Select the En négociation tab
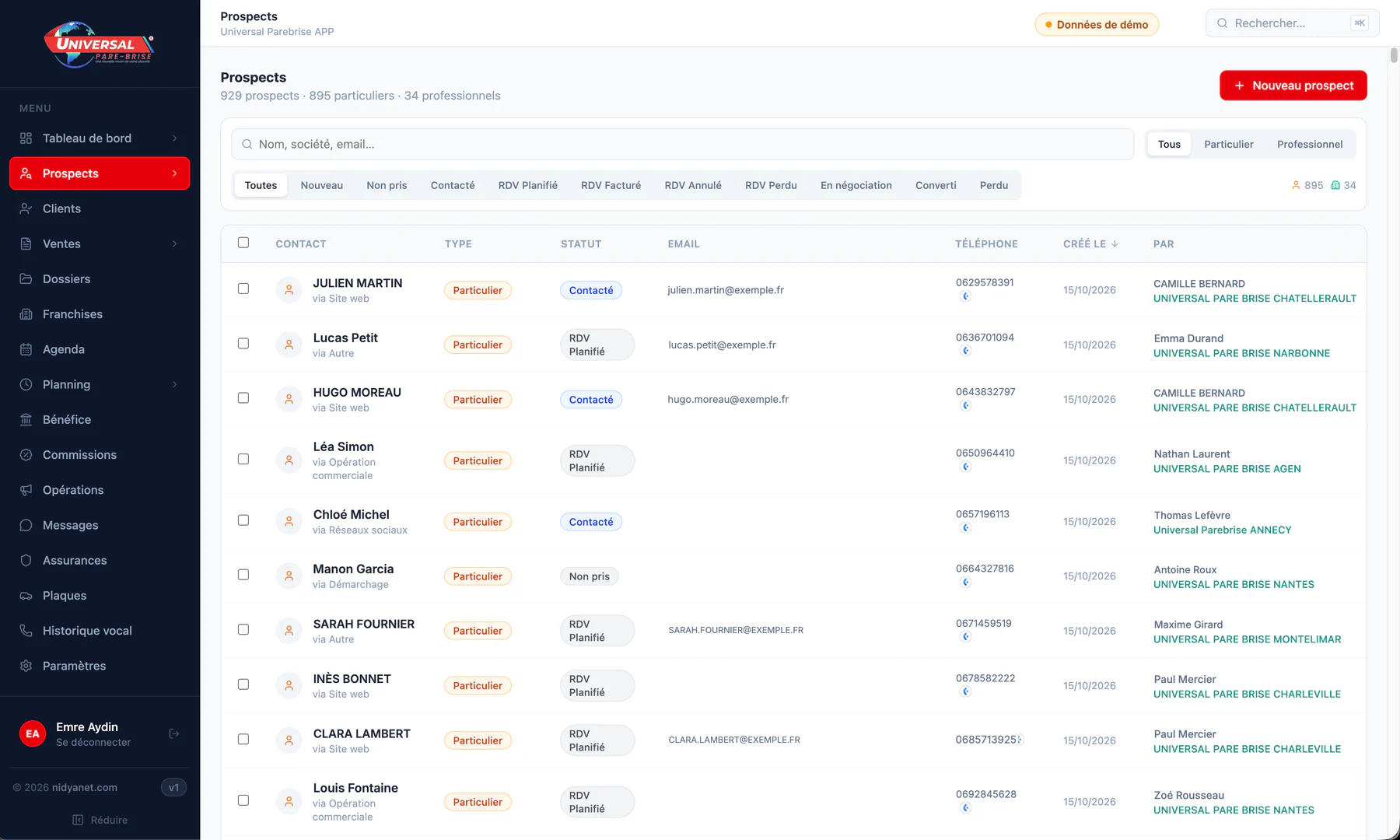1400x840 pixels. point(856,185)
